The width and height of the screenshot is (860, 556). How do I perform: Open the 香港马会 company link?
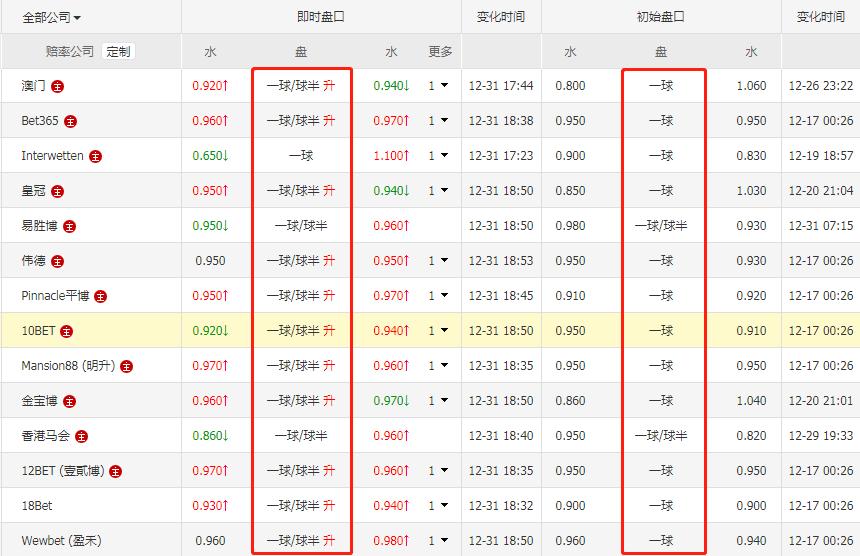pyautogui.click(x=46, y=436)
